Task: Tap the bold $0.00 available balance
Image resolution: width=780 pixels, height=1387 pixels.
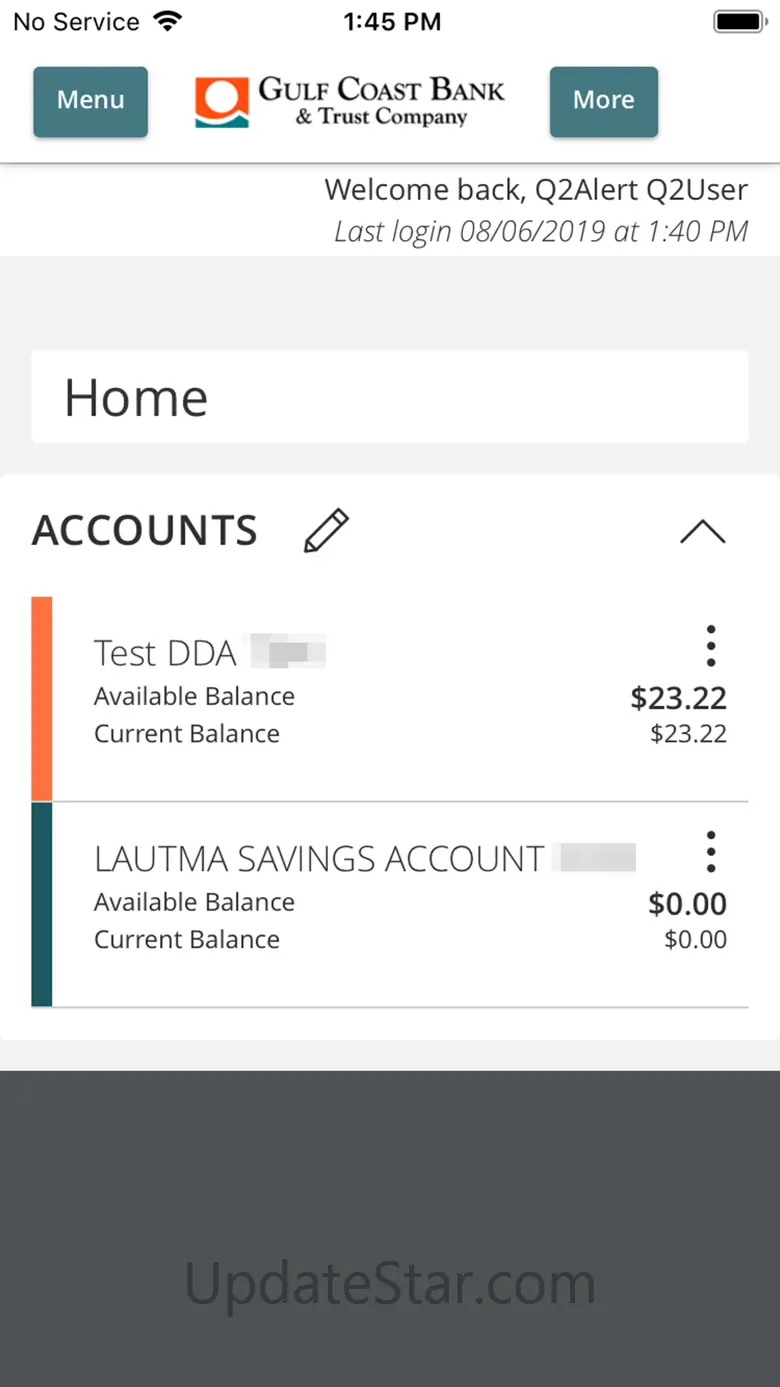Action: [687, 904]
